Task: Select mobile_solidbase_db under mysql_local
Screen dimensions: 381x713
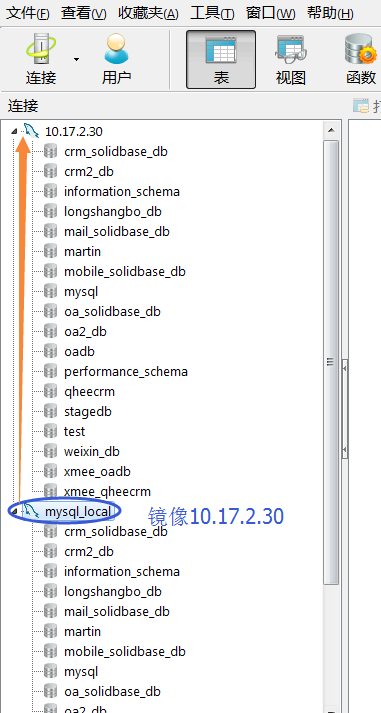Action: click(x=125, y=652)
